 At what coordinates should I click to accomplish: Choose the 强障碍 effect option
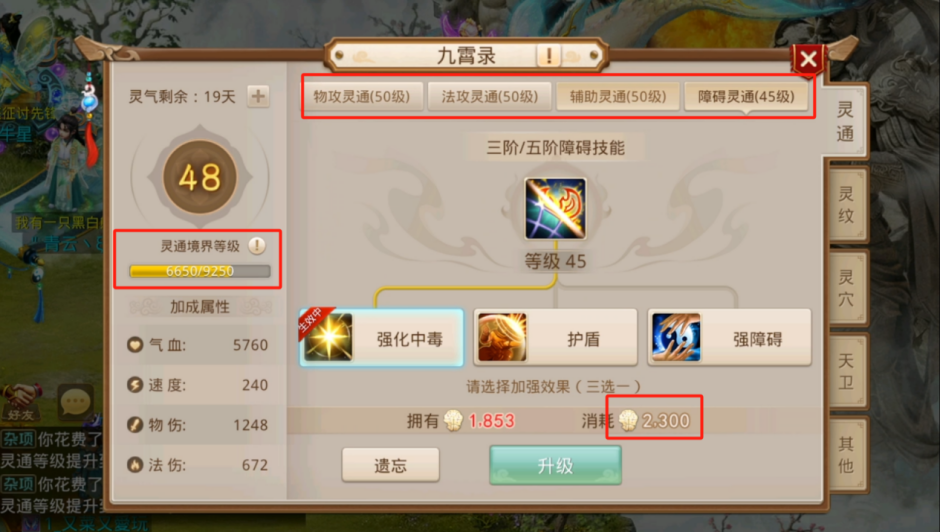pyautogui.click(x=730, y=338)
